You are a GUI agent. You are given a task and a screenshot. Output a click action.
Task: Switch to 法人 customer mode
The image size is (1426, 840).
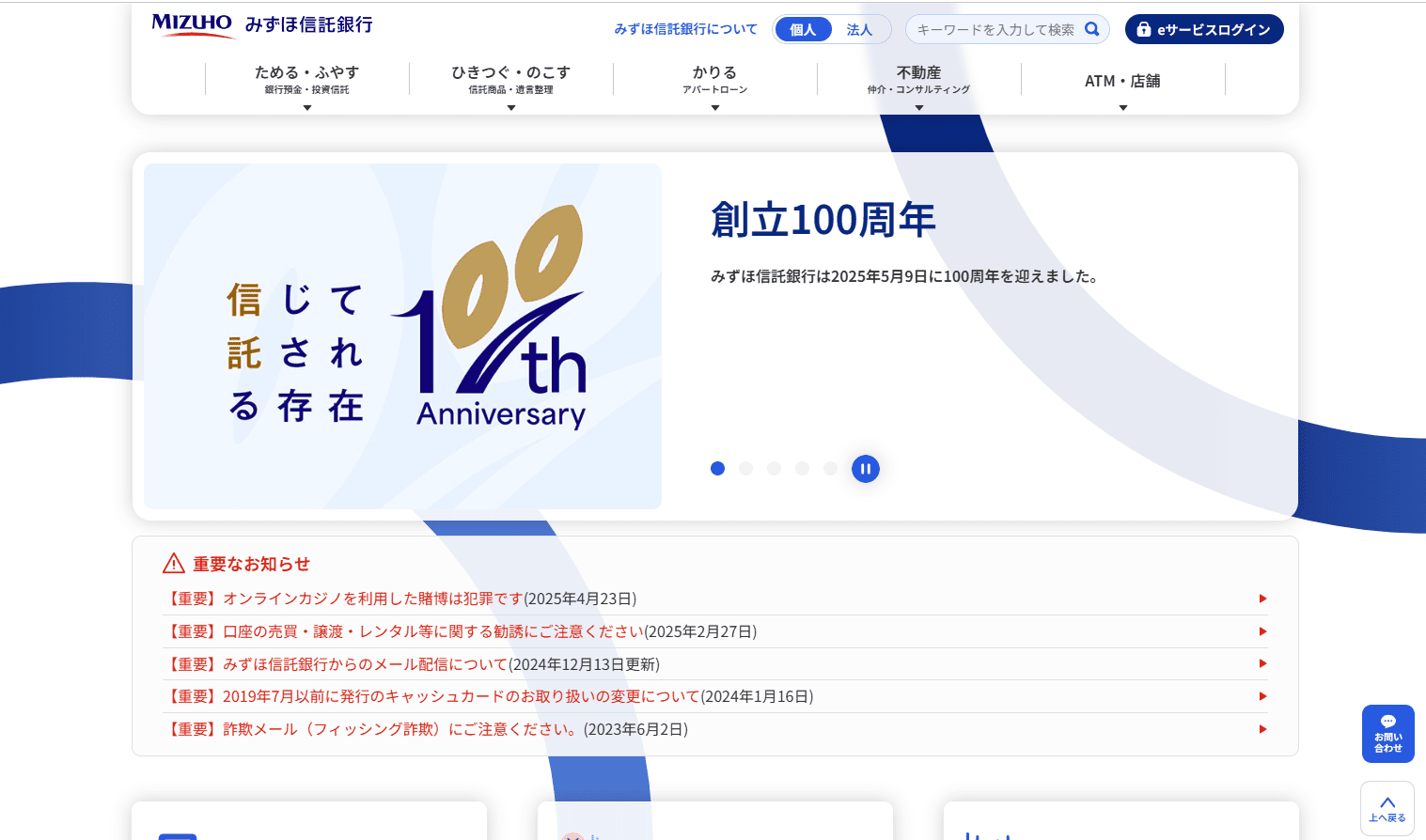pos(859,29)
